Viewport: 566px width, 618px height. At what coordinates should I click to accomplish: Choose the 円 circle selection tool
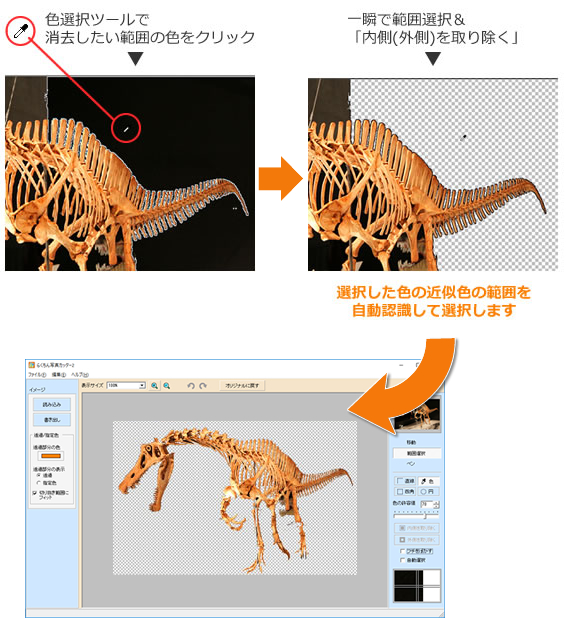click(428, 491)
